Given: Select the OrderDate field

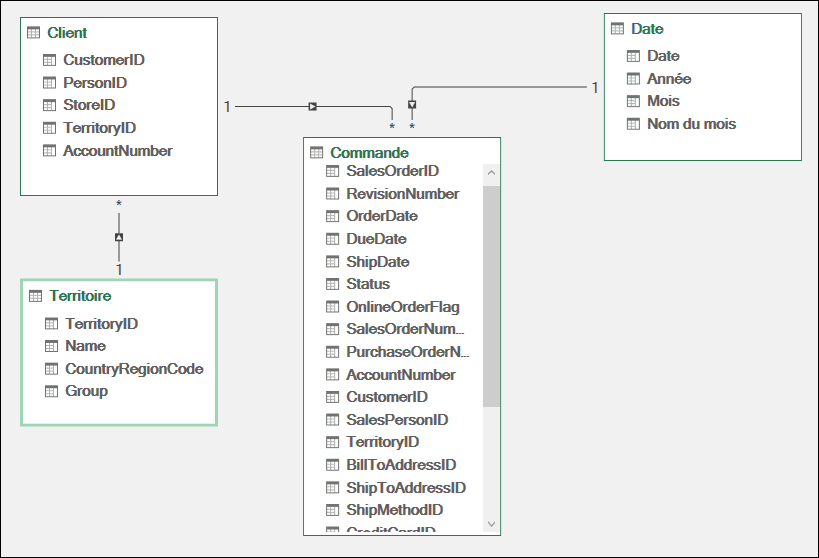Looking at the screenshot, I should point(382,216).
